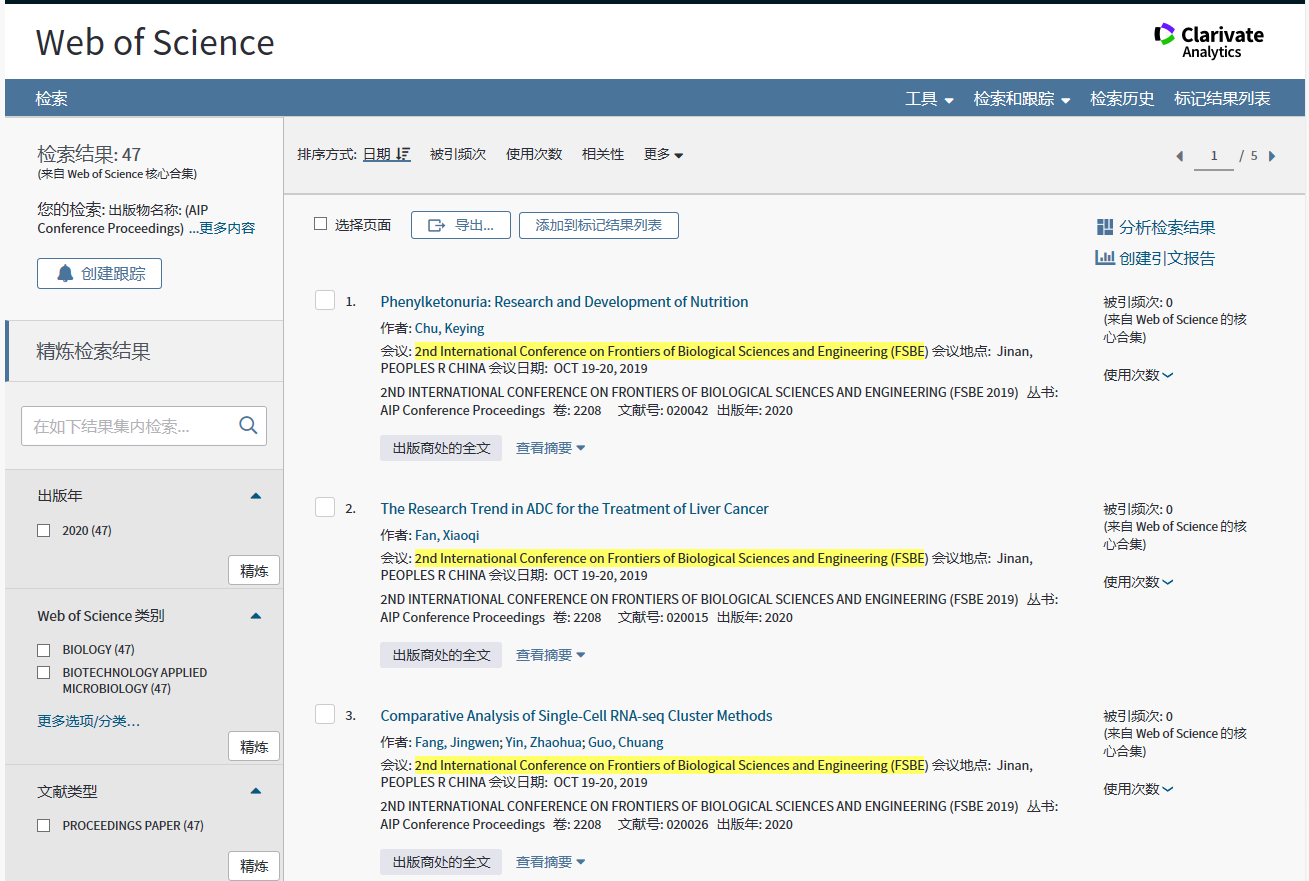Open title Phenylketonuria: Research and Development of Nutrition
Viewport: 1309px width, 881px height.
(x=564, y=302)
